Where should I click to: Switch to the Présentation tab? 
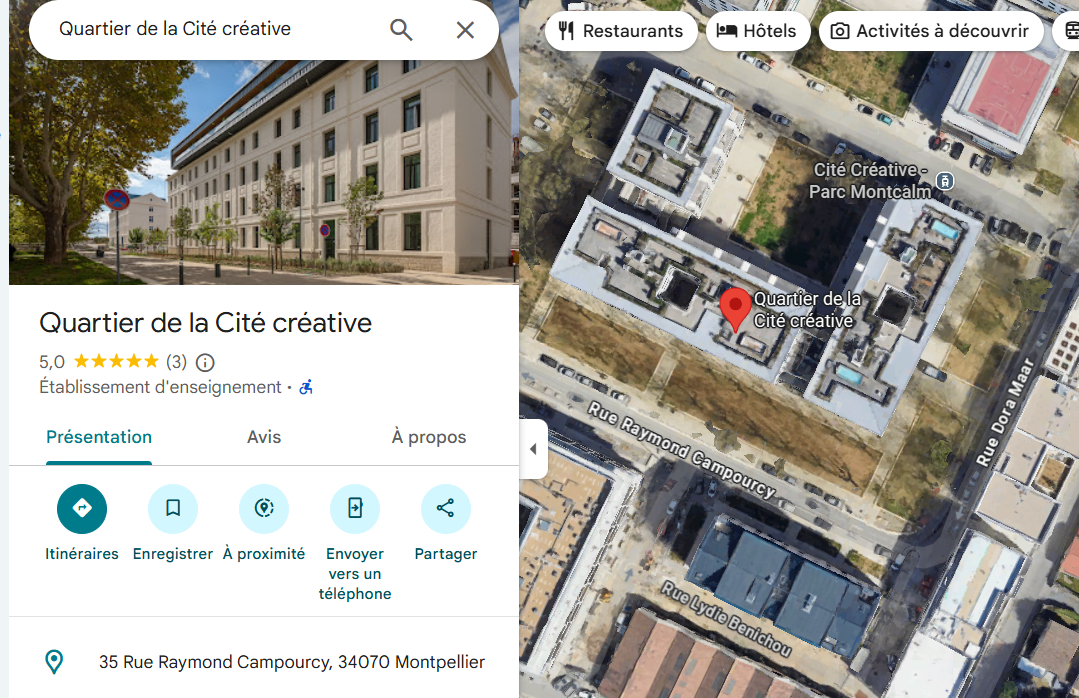[x=99, y=437]
